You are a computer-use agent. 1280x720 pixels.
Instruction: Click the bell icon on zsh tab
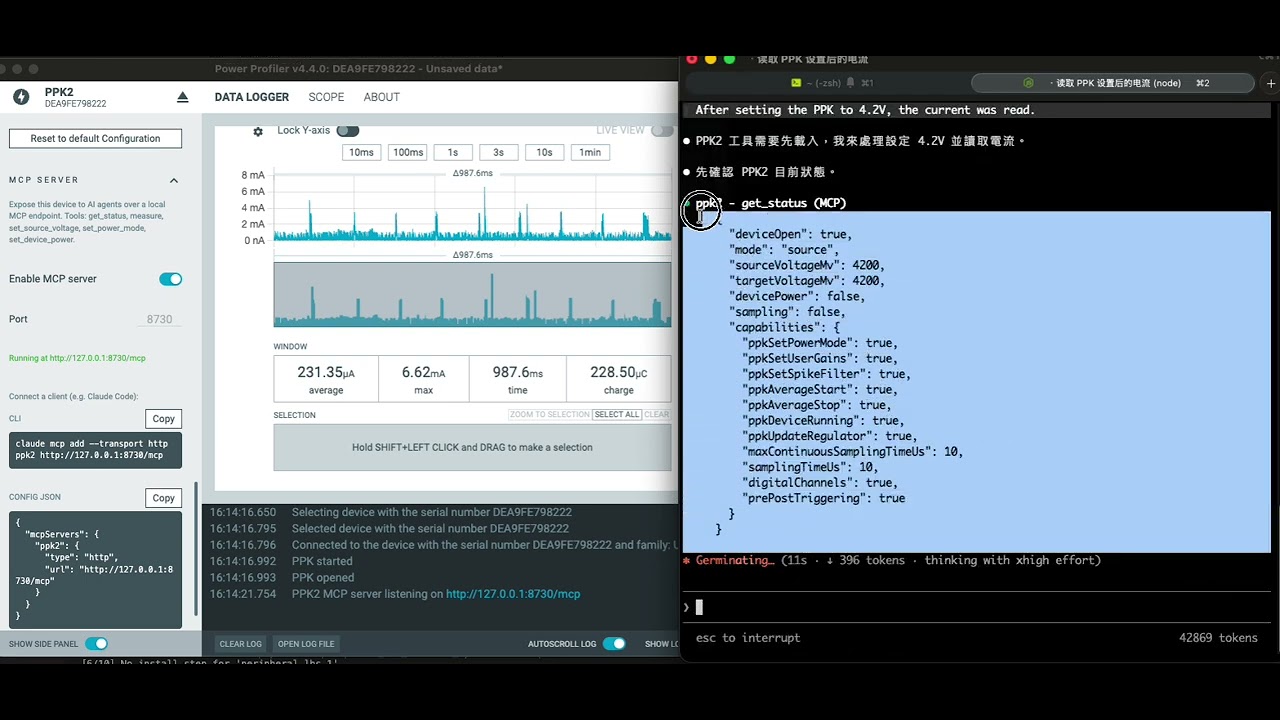click(850, 83)
